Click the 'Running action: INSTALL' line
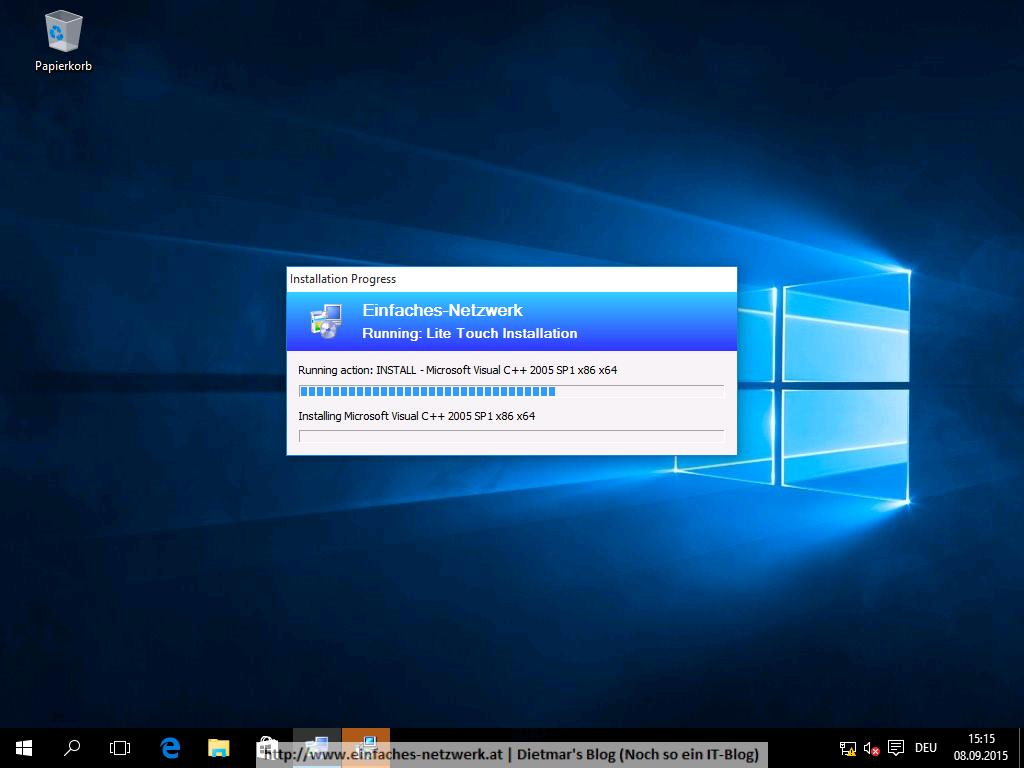This screenshot has height=768, width=1024. click(457, 370)
